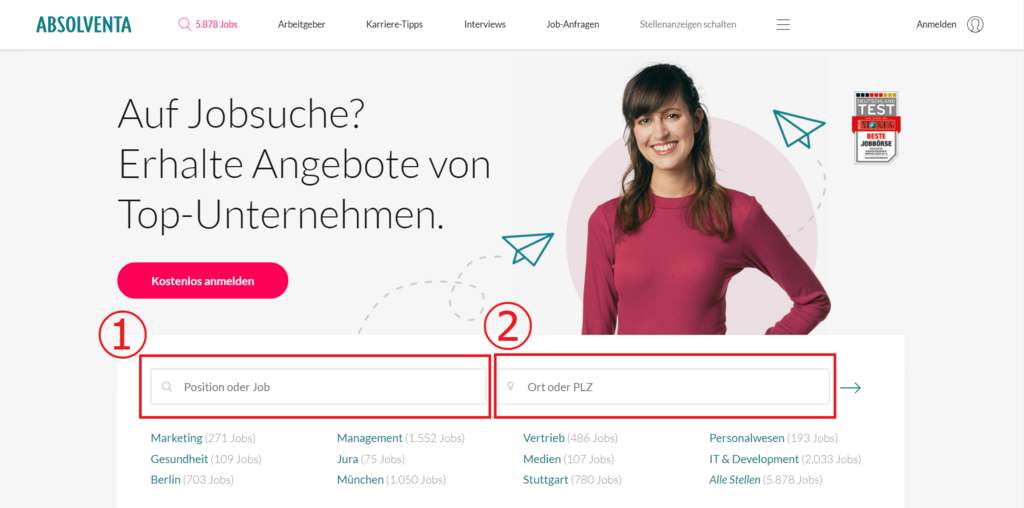Click Stellenanzeigen schalten link

(688, 25)
